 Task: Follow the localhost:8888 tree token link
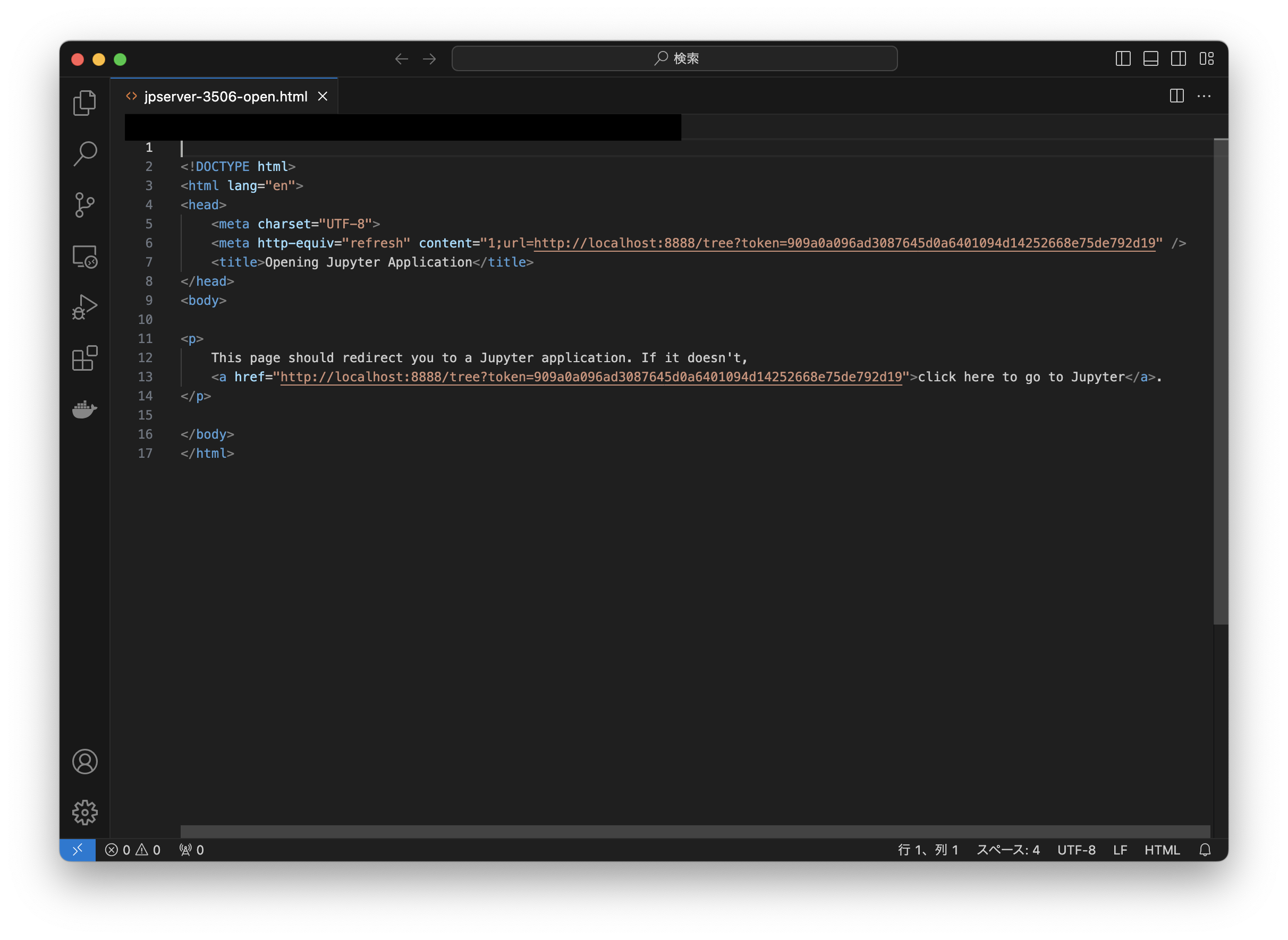point(592,377)
